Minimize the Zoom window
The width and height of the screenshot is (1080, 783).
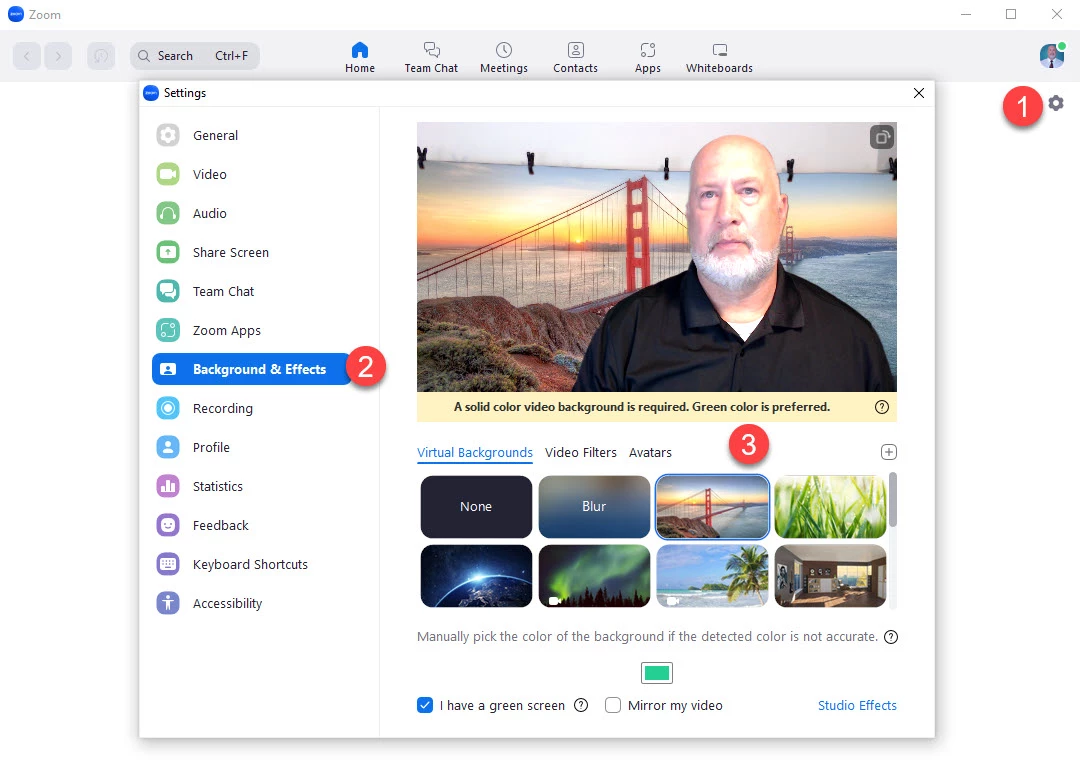(x=966, y=14)
